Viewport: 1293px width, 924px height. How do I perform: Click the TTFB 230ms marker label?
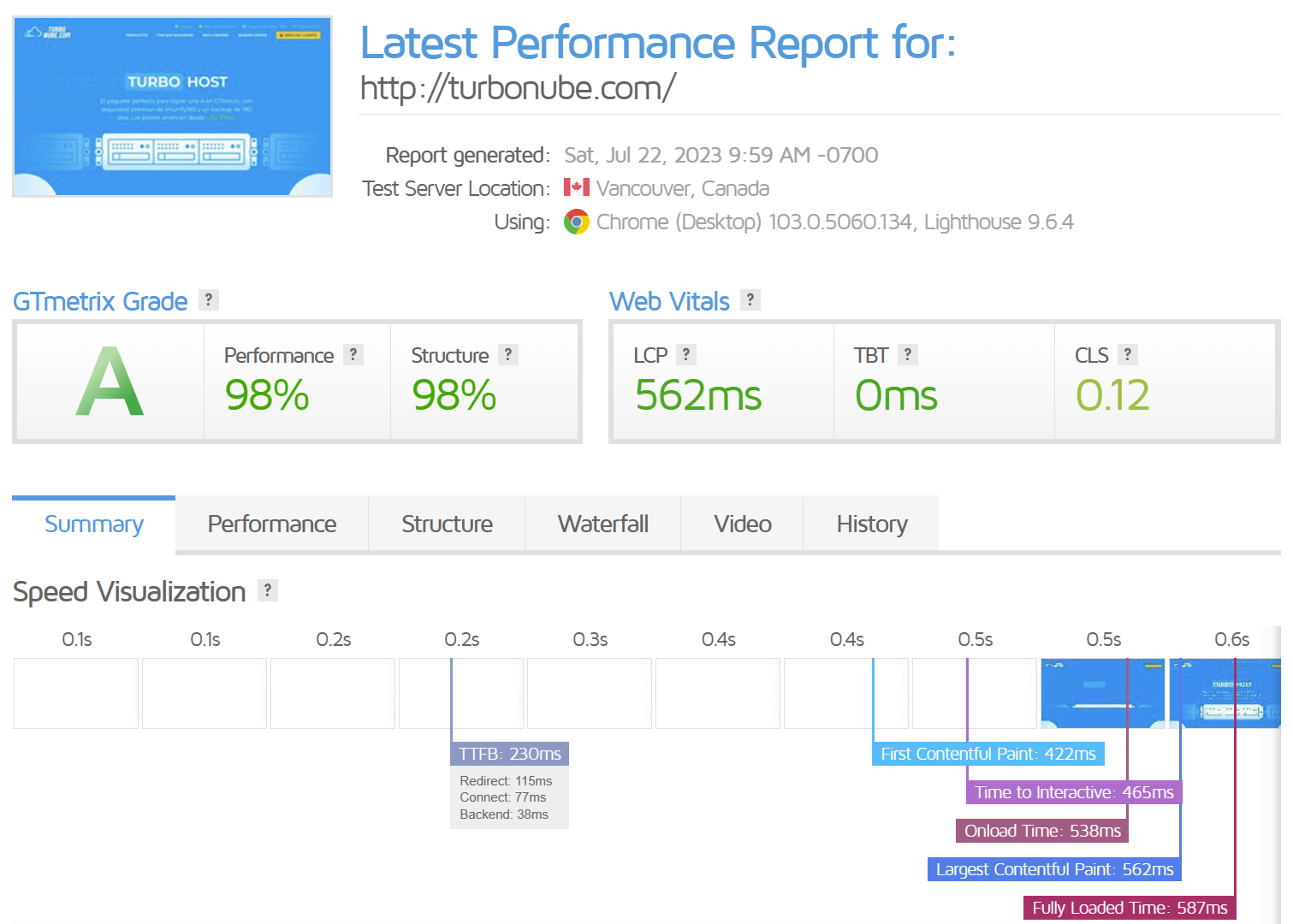pyautogui.click(x=509, y=754)
